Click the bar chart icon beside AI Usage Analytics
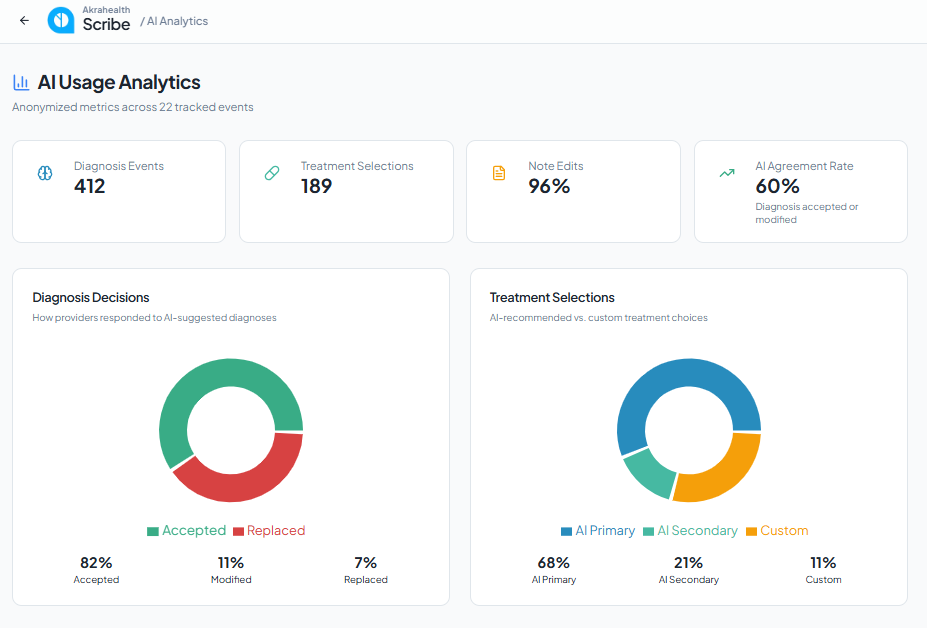 (21, 82)
